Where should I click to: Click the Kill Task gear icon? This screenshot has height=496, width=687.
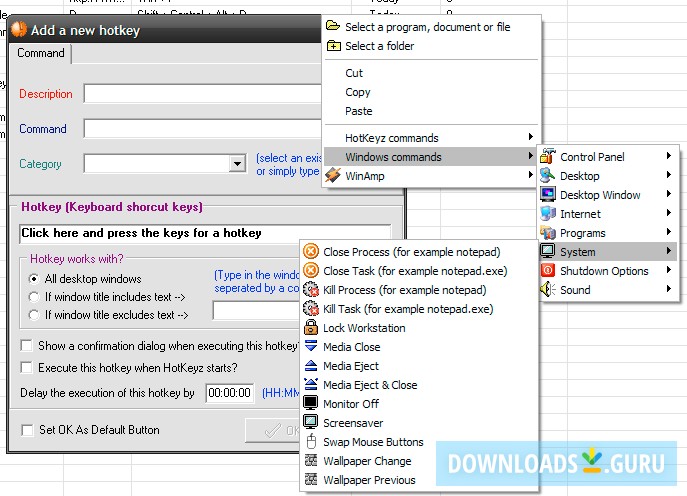tap(311, 308)
